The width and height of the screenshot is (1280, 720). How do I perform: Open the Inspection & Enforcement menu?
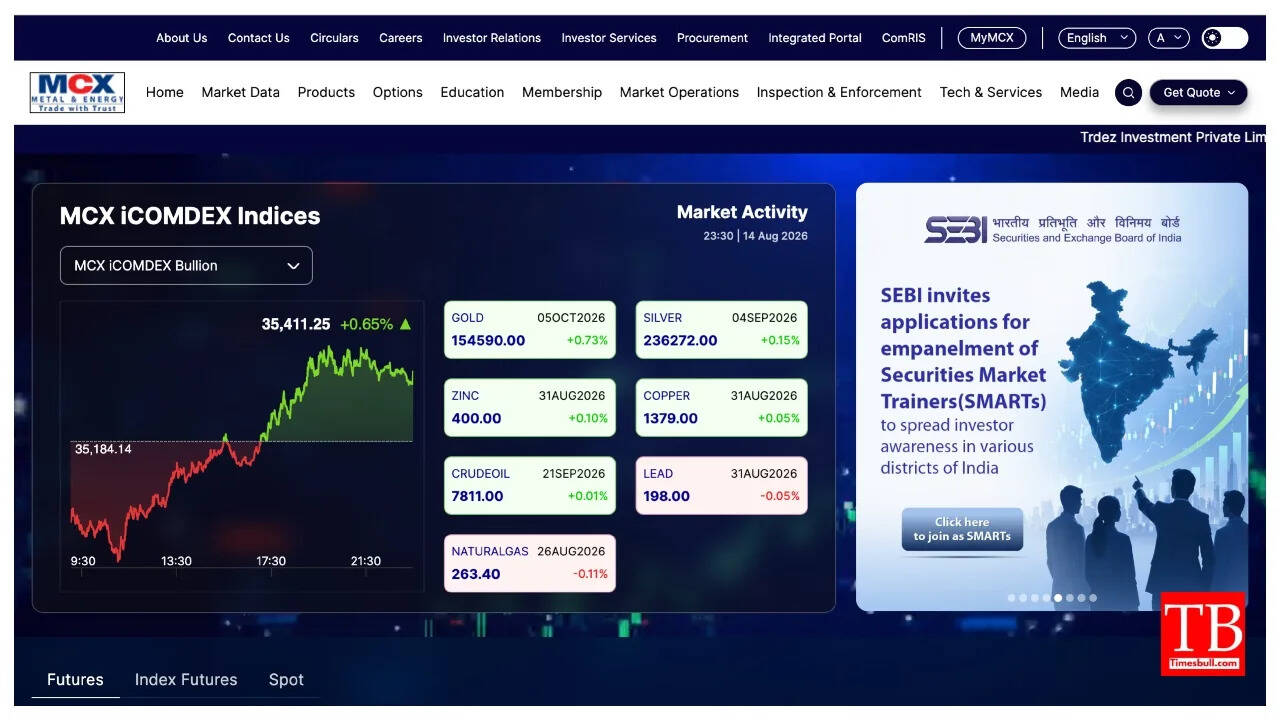click(839, 92)
